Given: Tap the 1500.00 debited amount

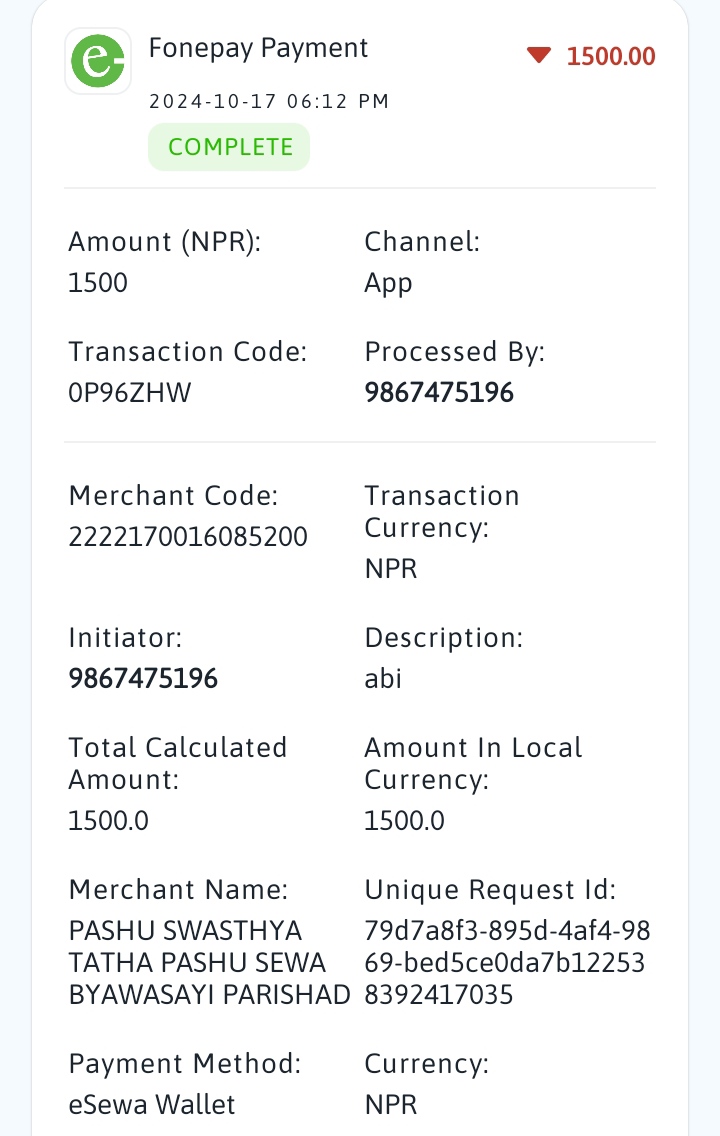Looking at the screenshot, I should coord(611,56).
